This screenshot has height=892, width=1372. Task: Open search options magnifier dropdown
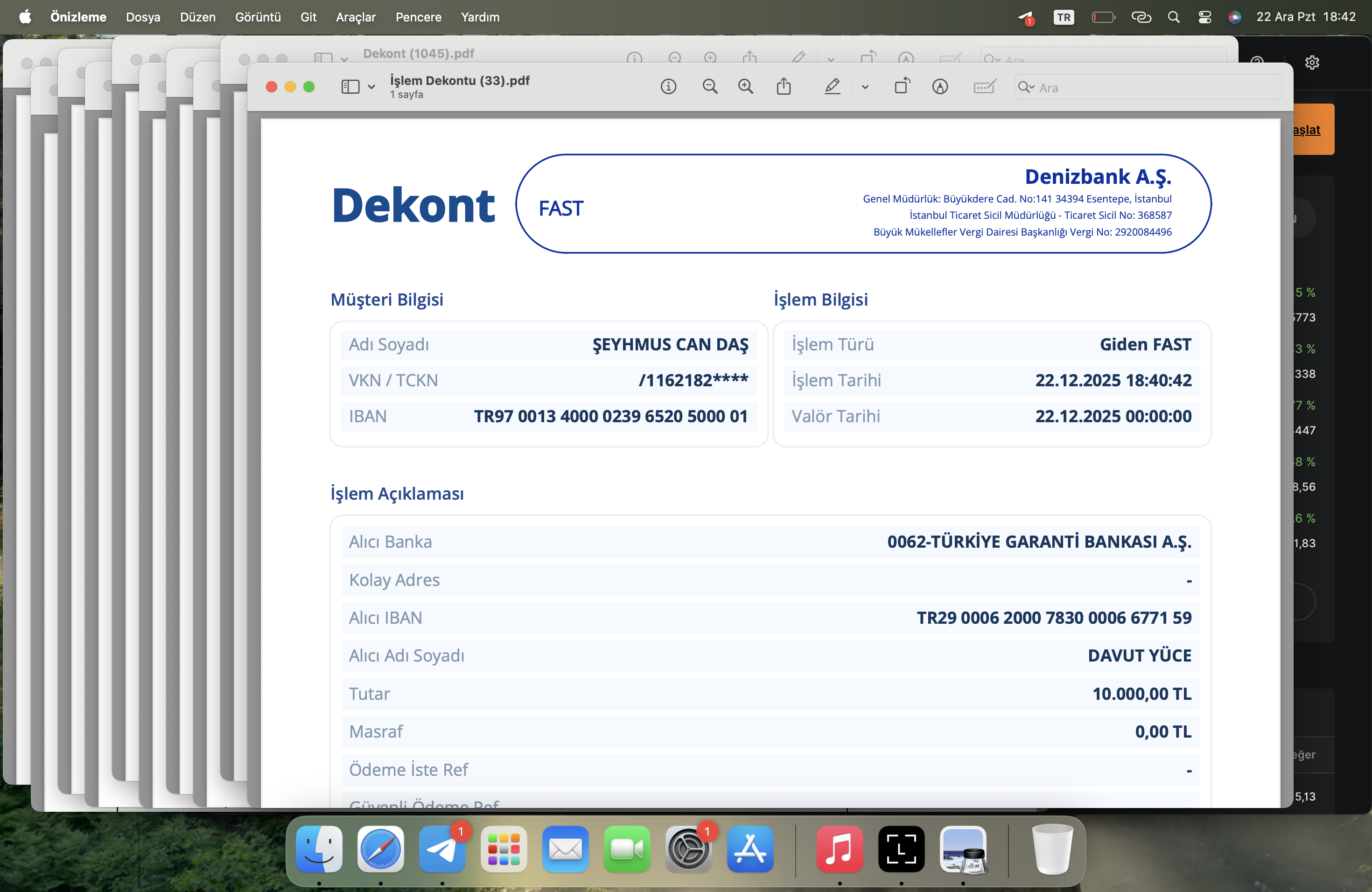(1026, 88)
